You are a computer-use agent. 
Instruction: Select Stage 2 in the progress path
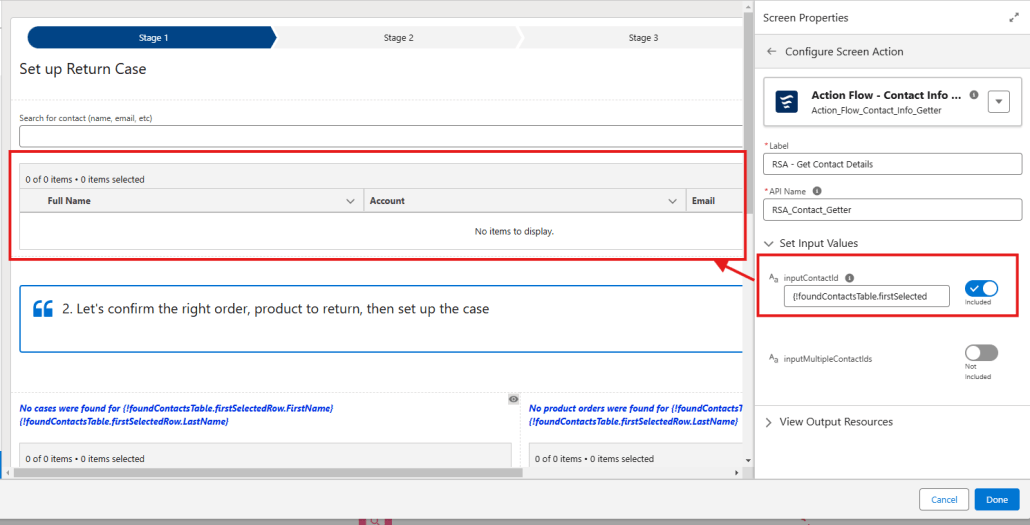398,38
